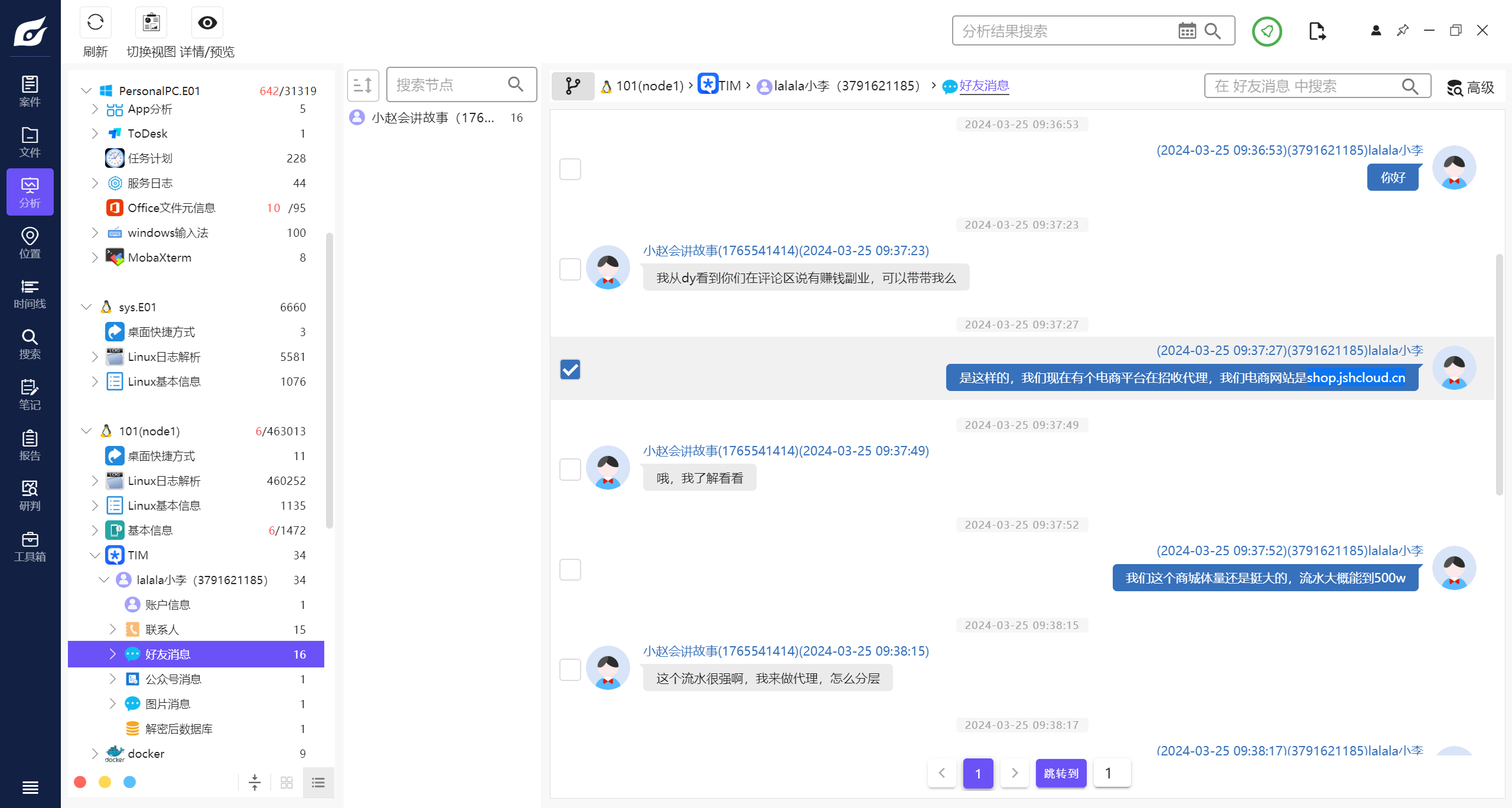Image resolution: width=1512 pixels, height=808 pixels.
Task: Uncheck the shop.jshcloud.cn message checkbox
Action: pos(570,370)
